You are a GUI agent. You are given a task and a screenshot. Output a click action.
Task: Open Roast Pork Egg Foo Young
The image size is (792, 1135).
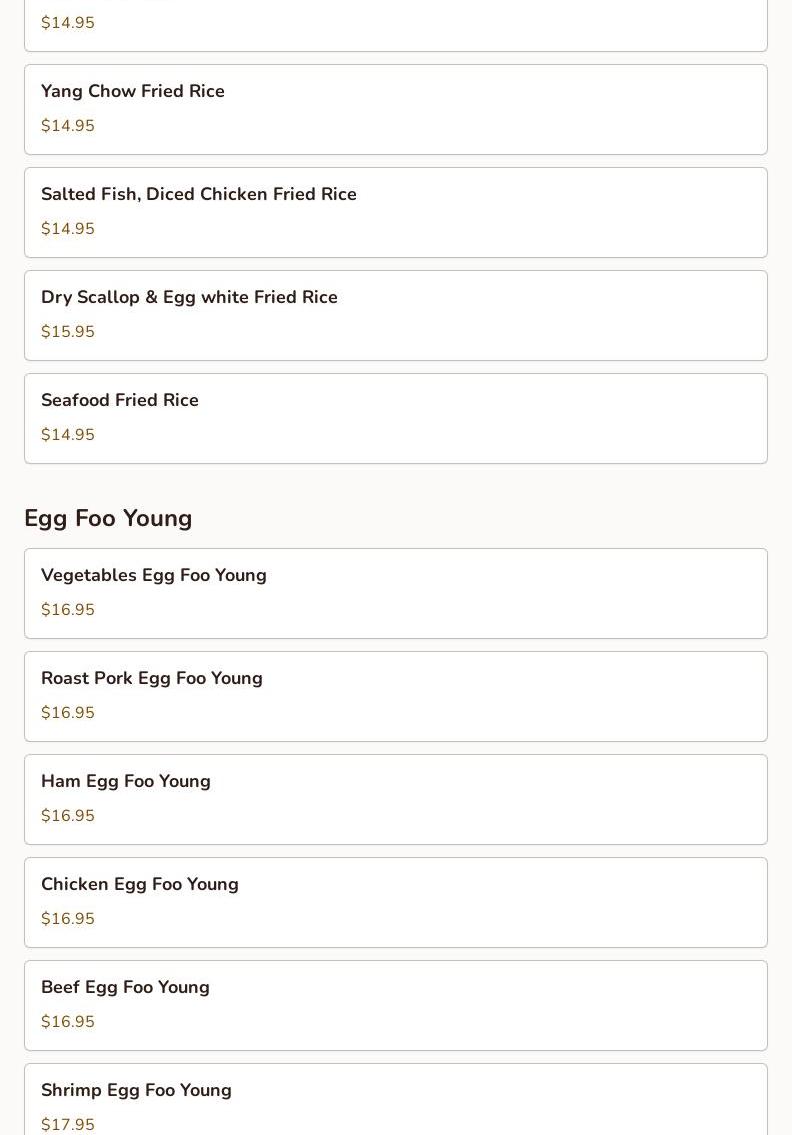(x=395, y=696)
